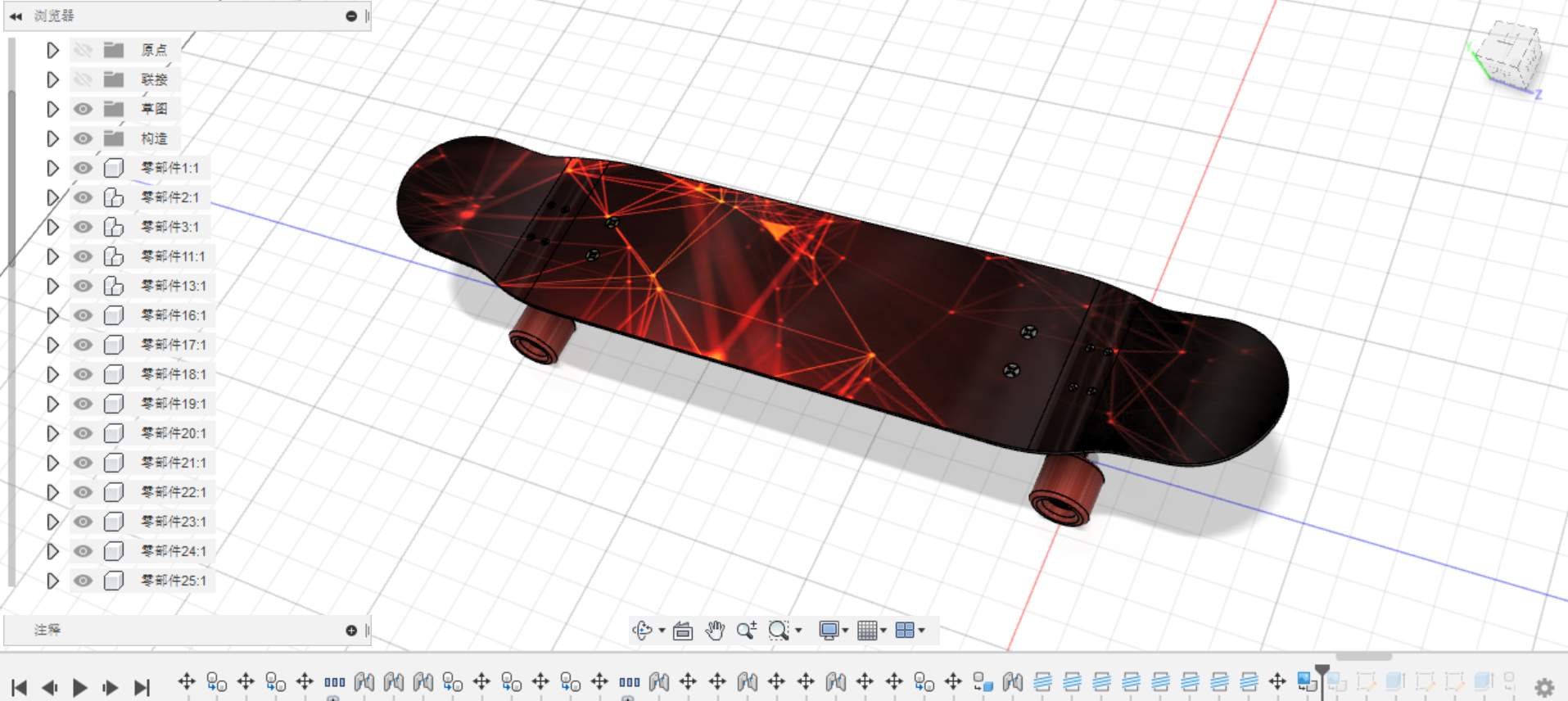Viewport: 1568px width, 701px height.
Task: Hide the 构造 folder
Action: (x=83, y=138)
